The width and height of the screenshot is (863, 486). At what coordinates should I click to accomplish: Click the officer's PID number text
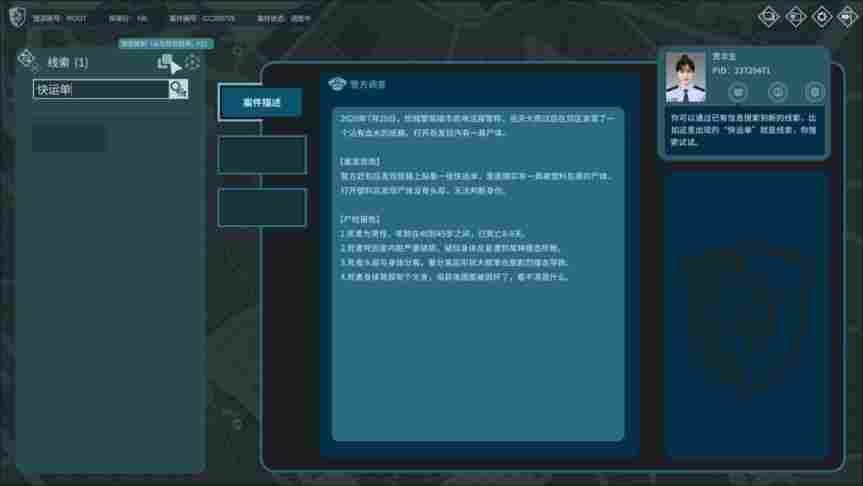pyautogui.click(x=741, y=70)
